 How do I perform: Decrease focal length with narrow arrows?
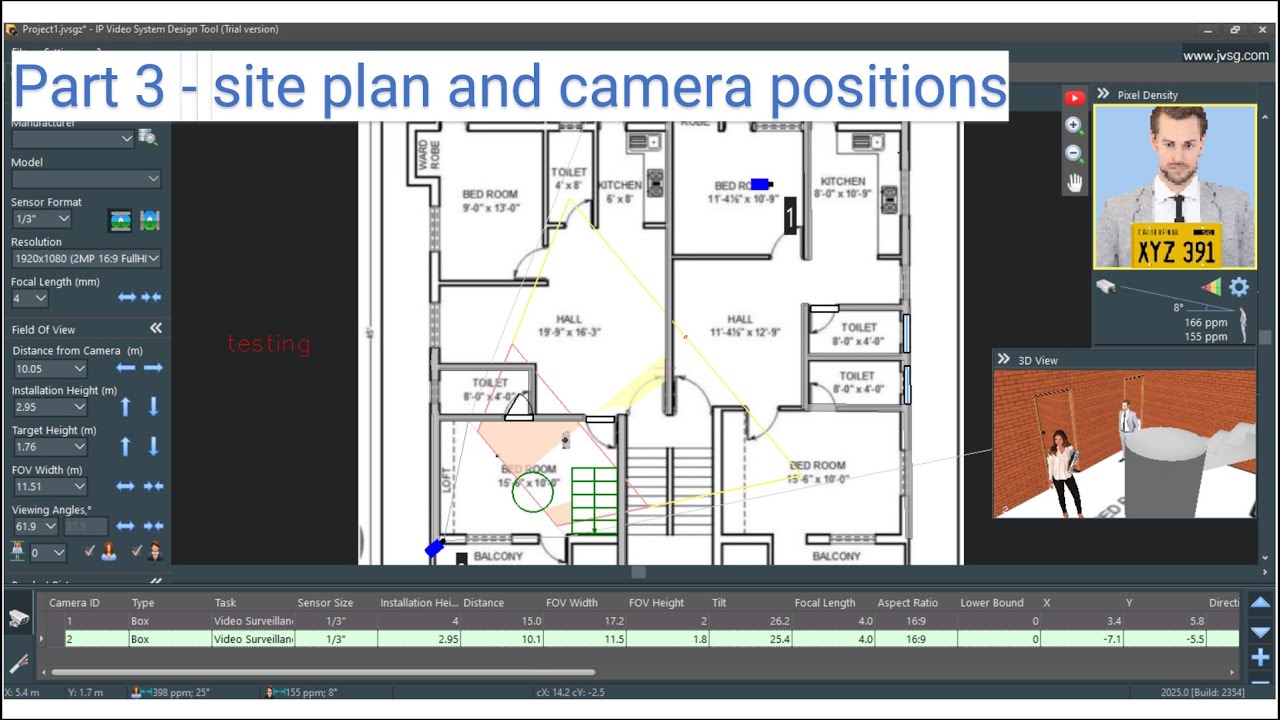tap(151, 297)
